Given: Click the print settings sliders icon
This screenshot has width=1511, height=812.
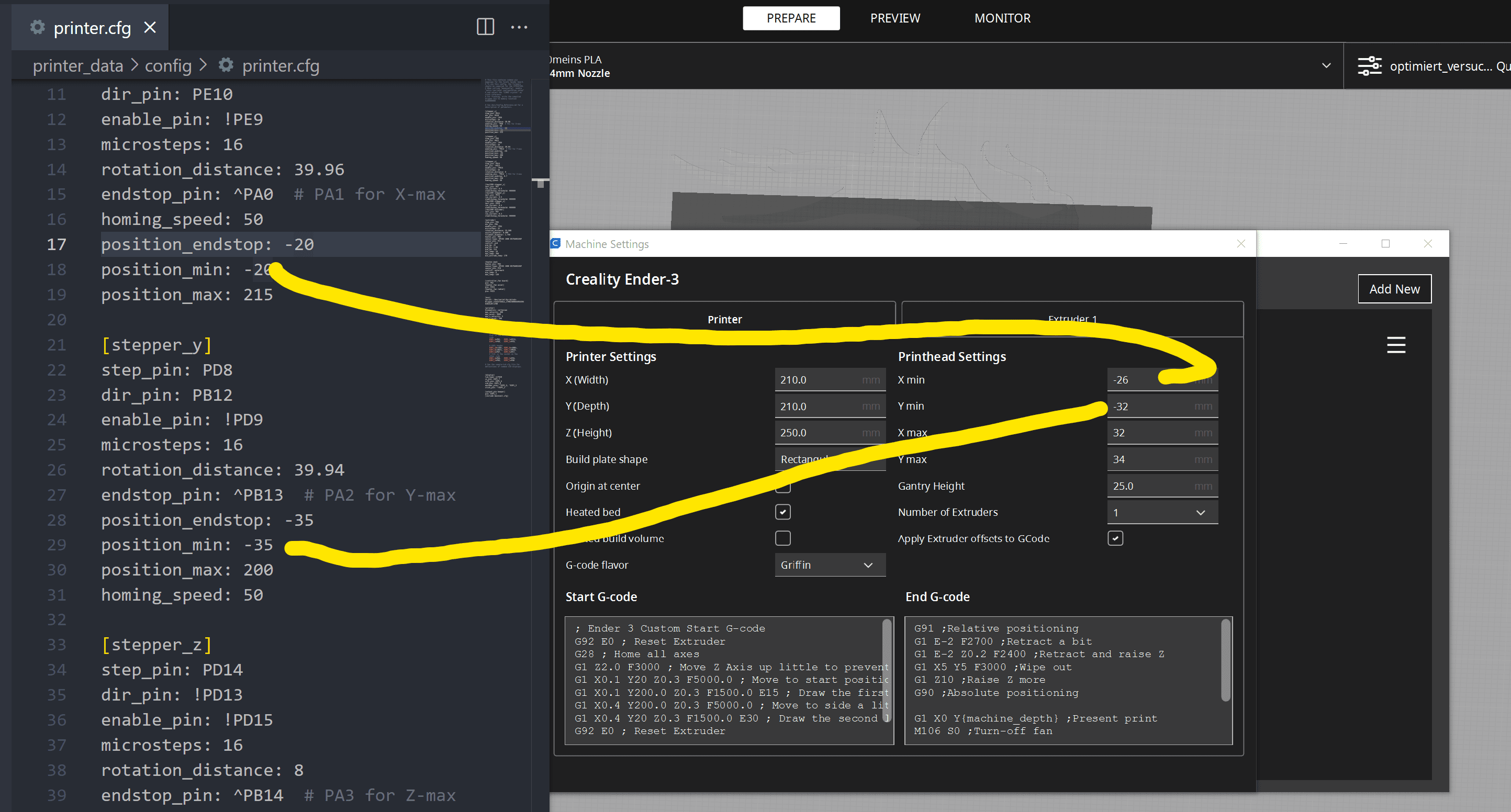Looking at the screenshot, I should pos(1369,66).
